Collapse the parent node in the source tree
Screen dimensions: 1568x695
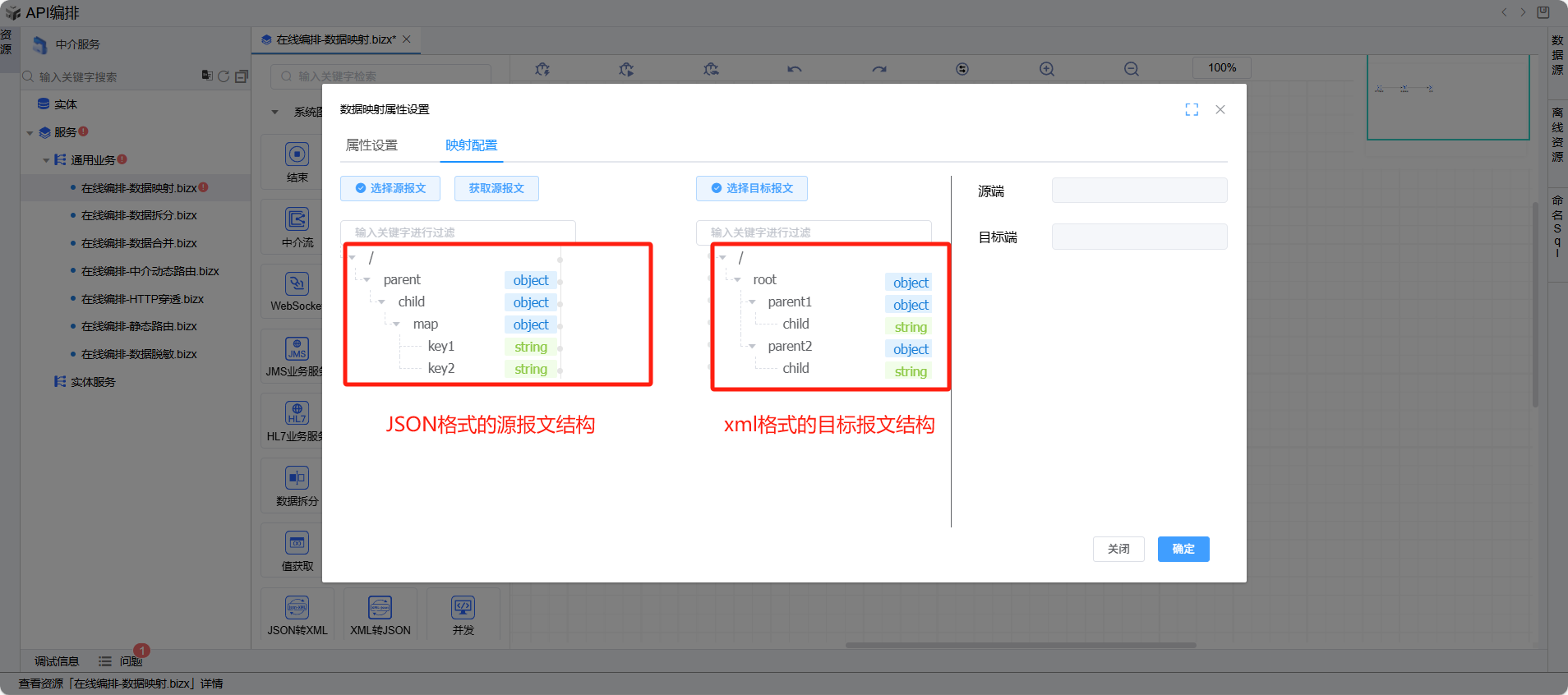[x=367, y=280]
